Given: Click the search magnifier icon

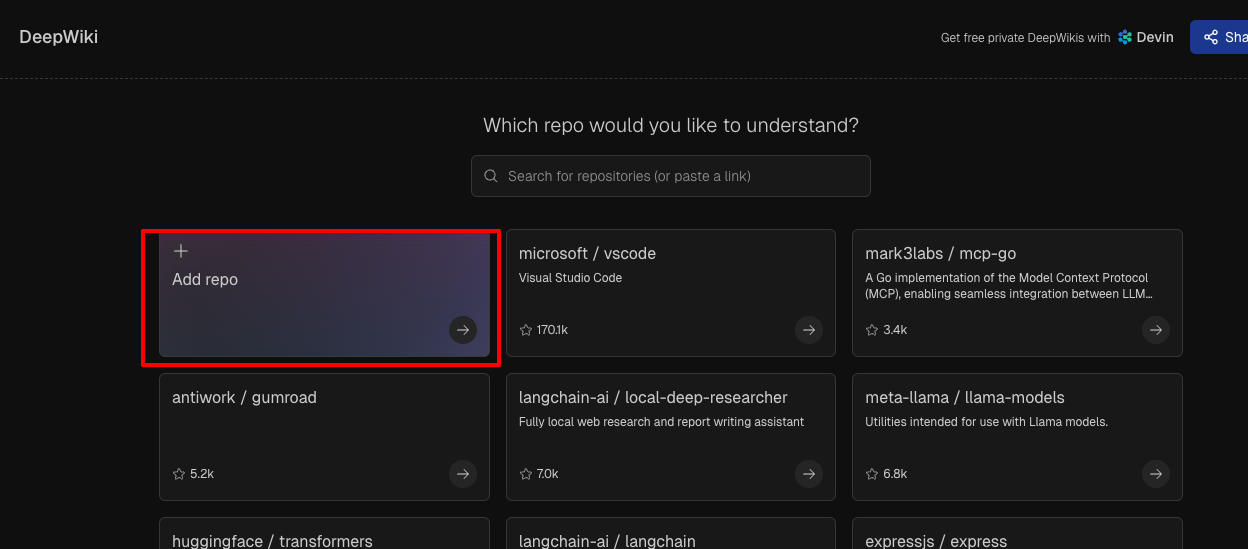Looking at the screenshot, I should pyautogui.click(x=491, y=176).
